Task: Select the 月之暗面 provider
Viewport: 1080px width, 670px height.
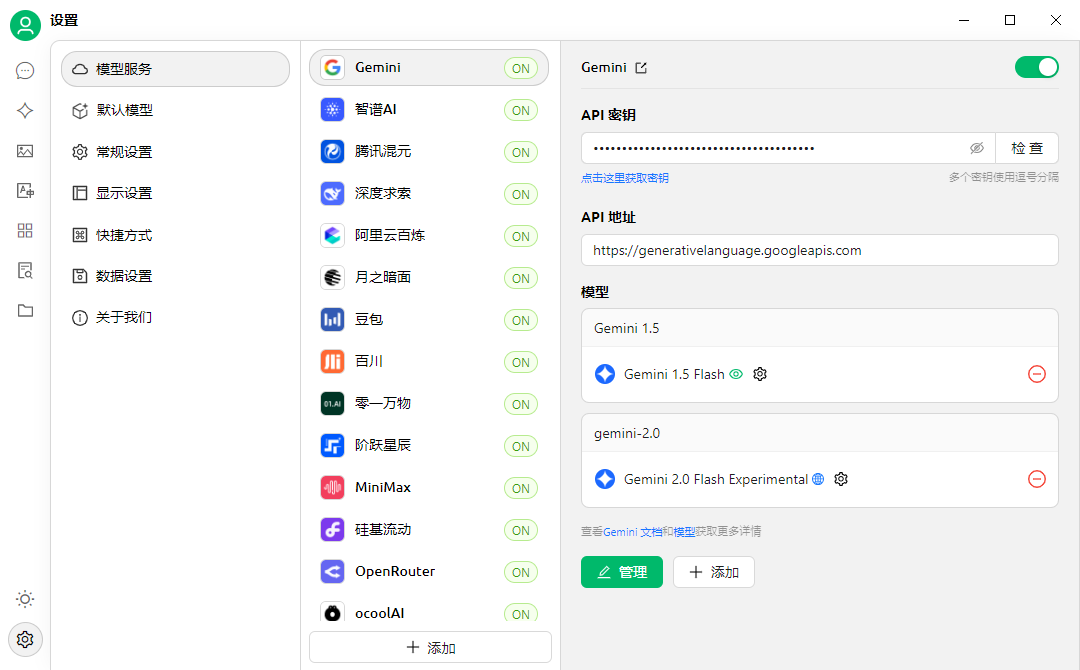Action: pyautogui.click(x=428, y=278)
